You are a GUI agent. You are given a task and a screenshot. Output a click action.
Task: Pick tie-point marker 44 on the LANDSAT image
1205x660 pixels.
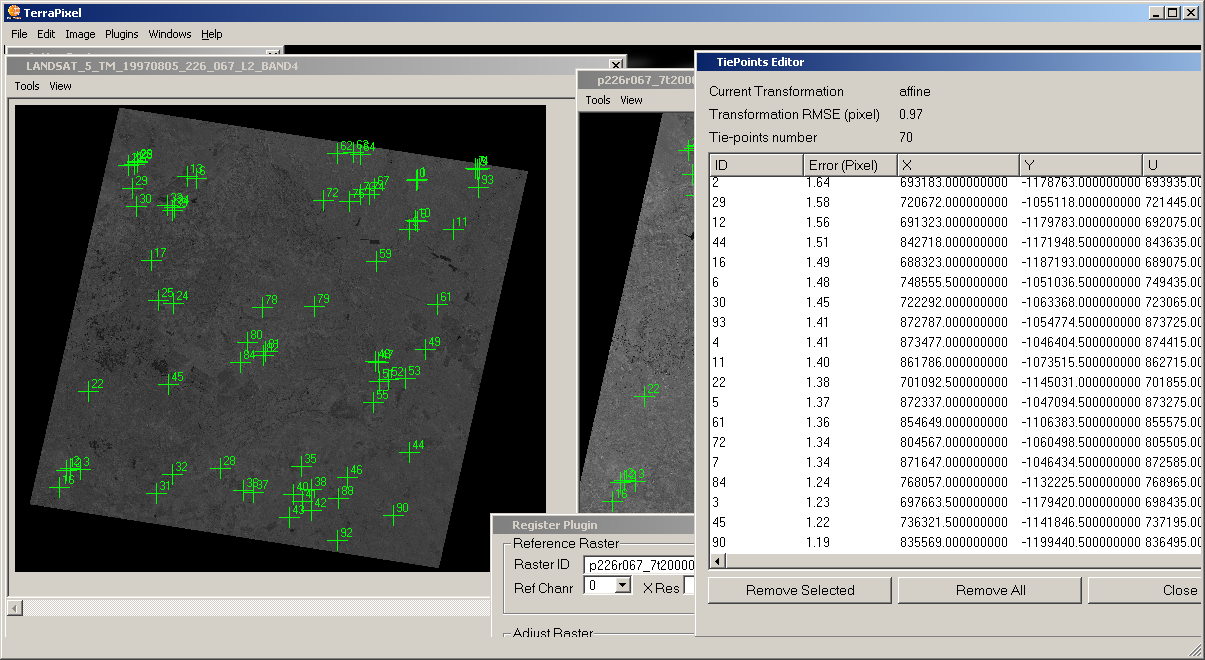point(409,452)
